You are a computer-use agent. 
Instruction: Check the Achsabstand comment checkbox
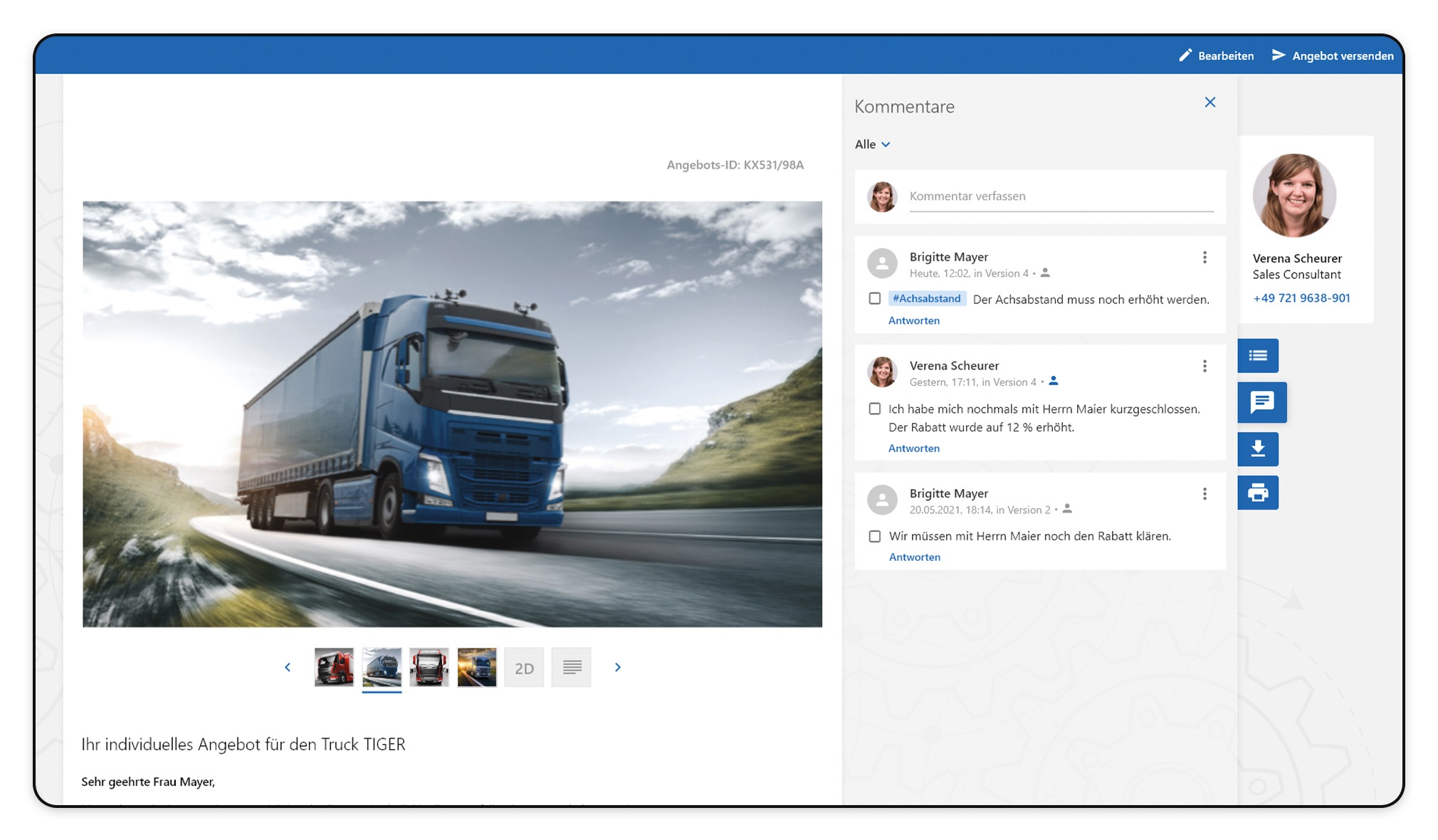[875, 298]
